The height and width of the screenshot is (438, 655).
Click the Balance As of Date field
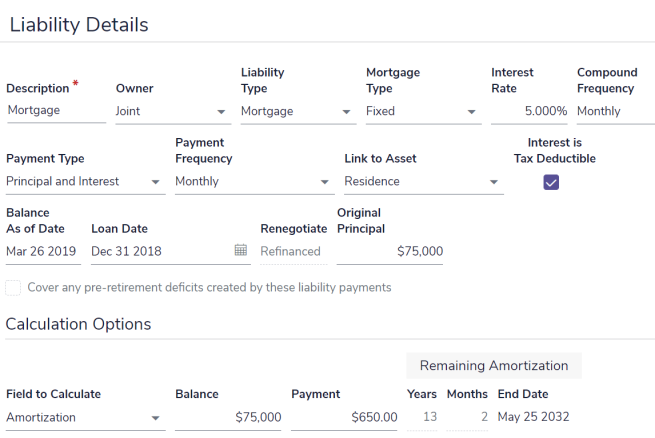pyautogui.click(x=43, y=252)
